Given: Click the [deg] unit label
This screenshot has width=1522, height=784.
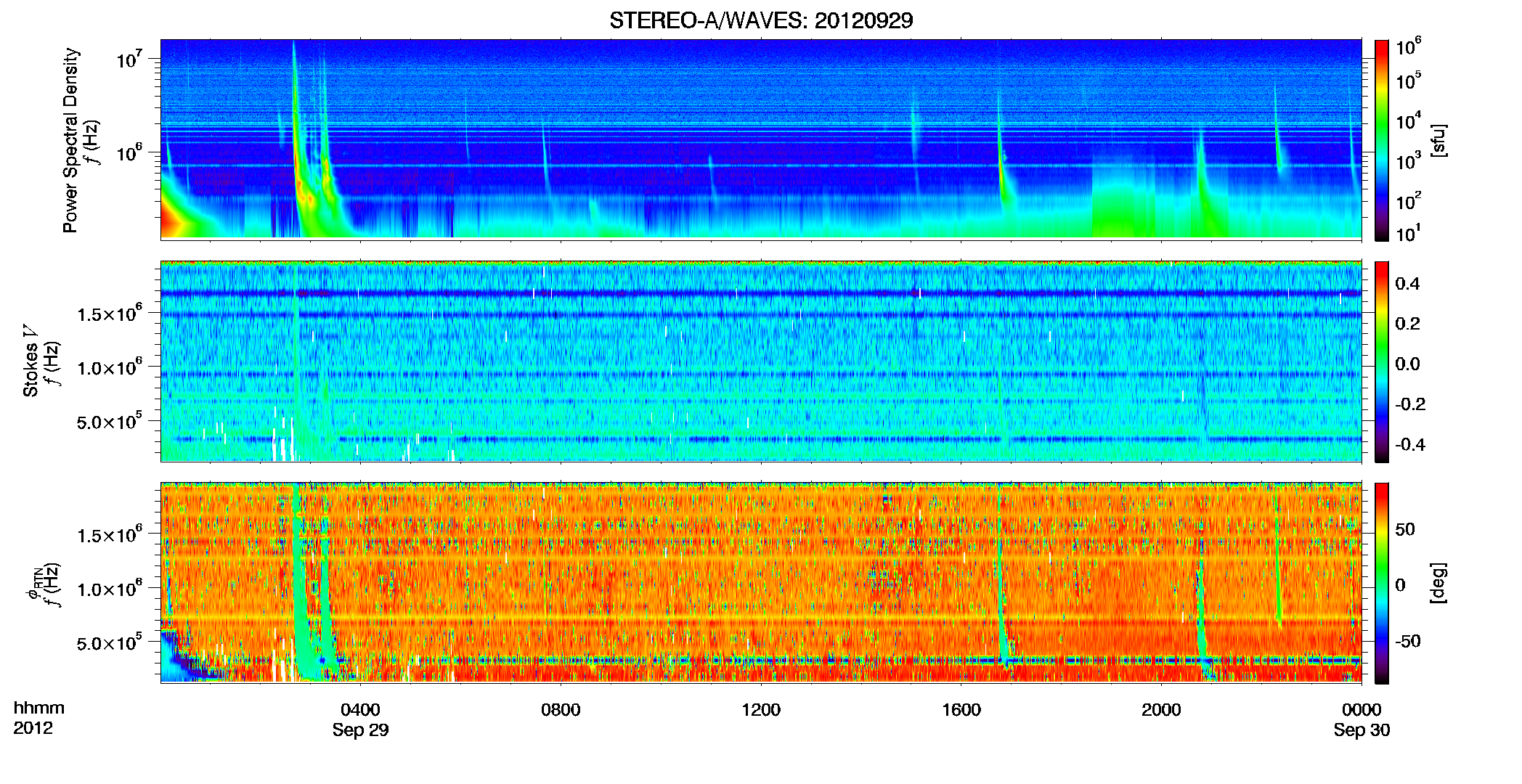Looking at the screenshot, I should click(1438, 583).
